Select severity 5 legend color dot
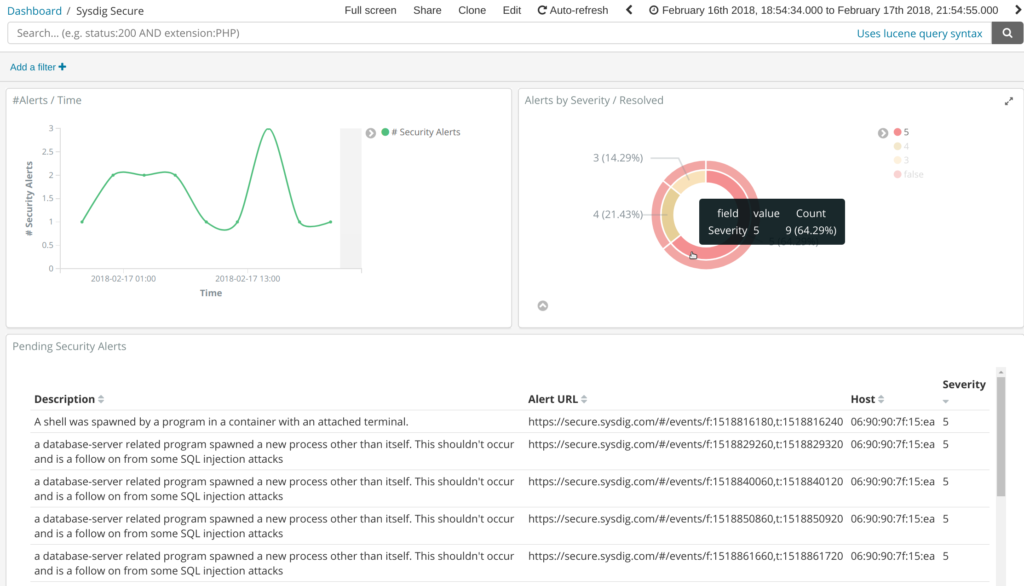Screen dimensions: 1024x586 [x=897, y=132]
